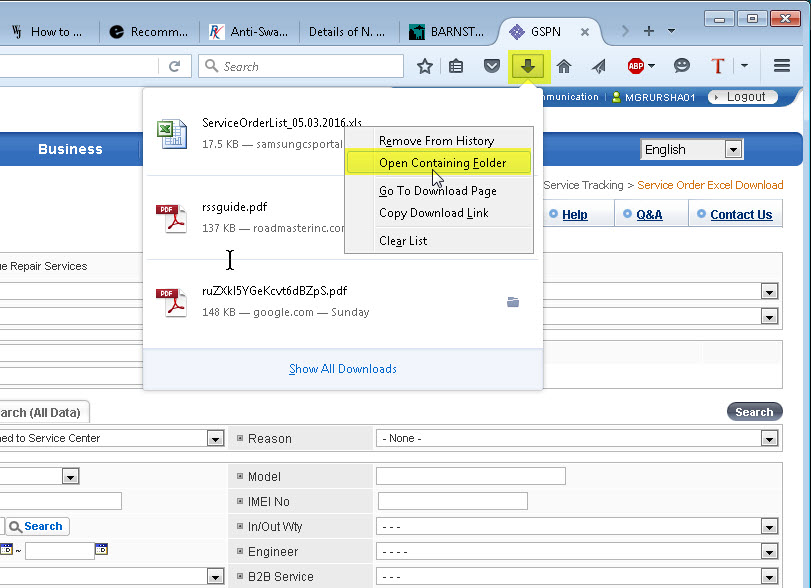811x588 pixels.
Task: Click the reload page icon
Action: (175, 66)
